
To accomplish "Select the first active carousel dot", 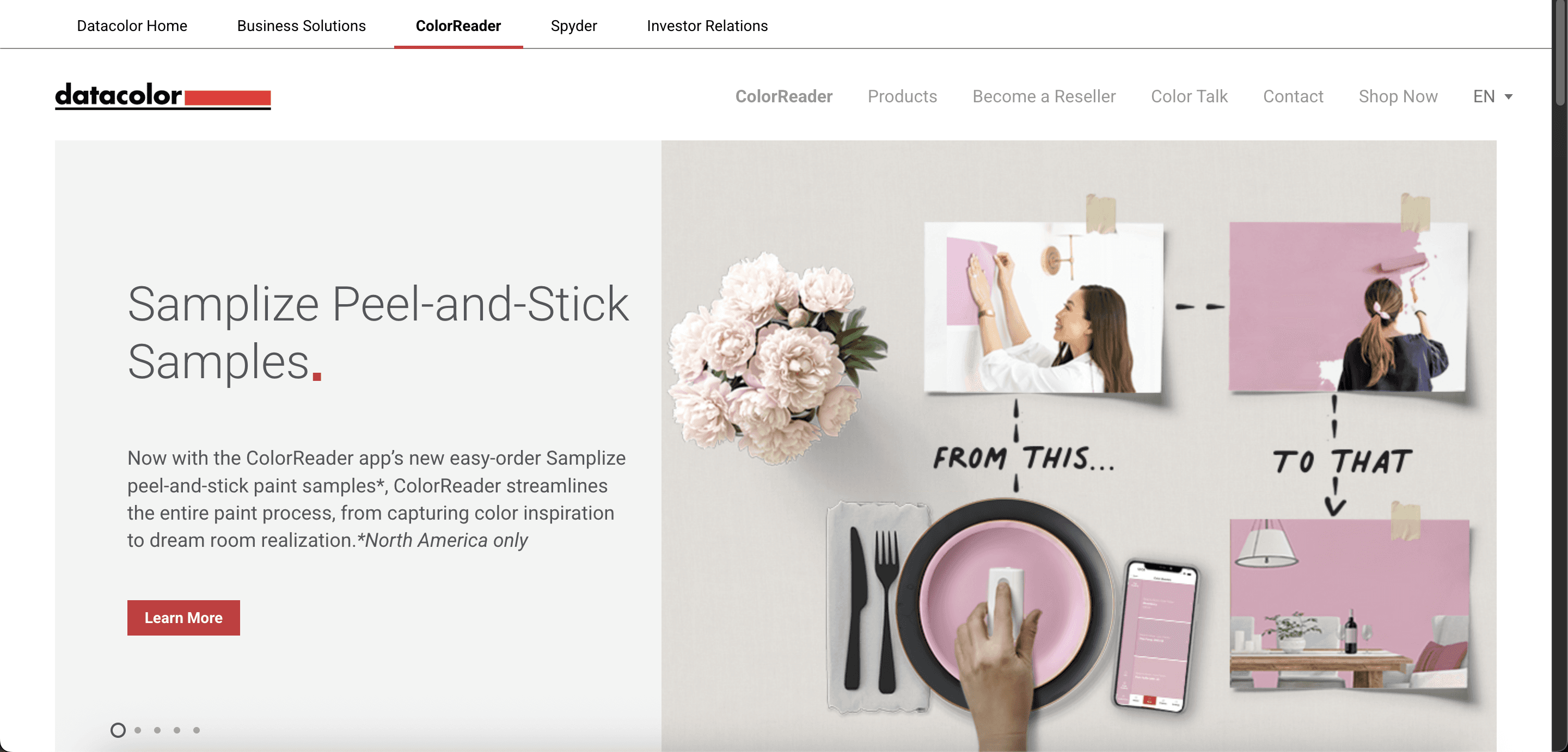I will [x=118, y=730].
